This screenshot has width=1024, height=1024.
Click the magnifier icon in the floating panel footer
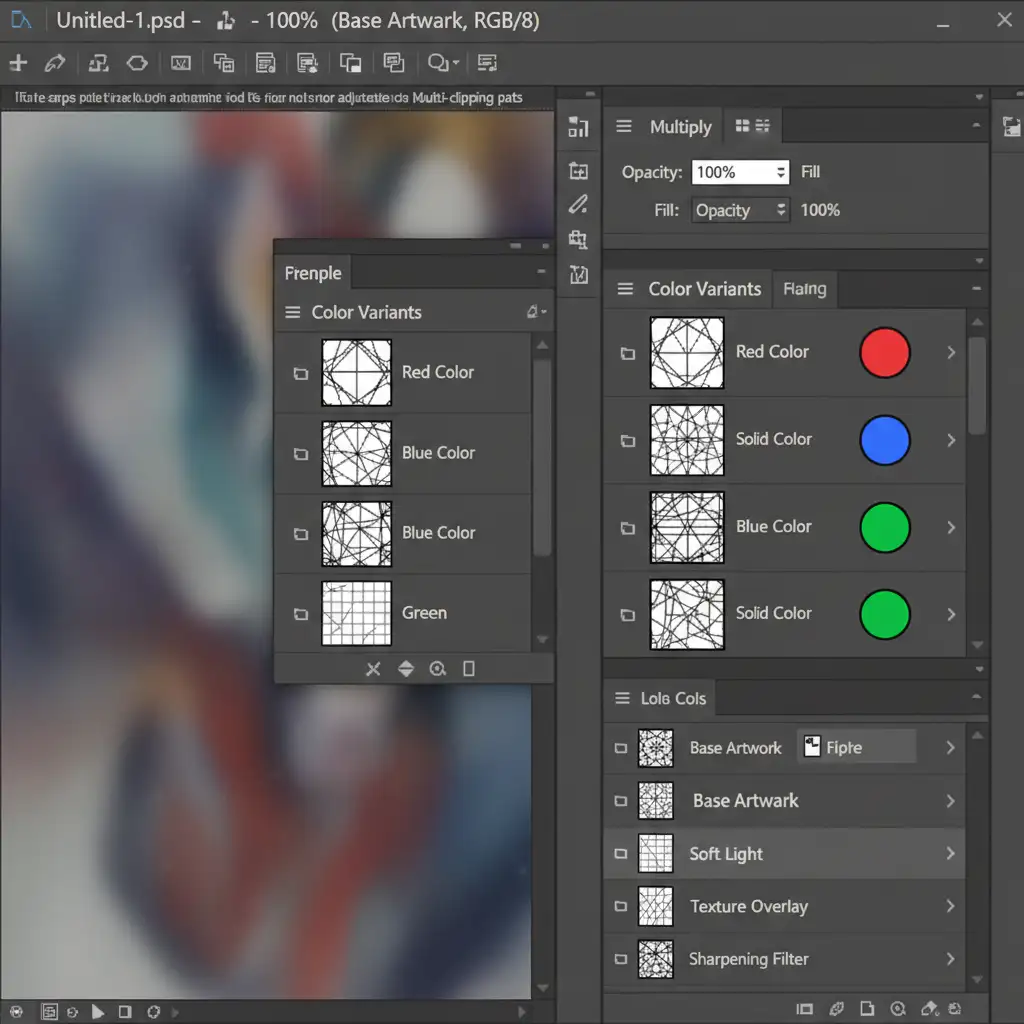point(437,669)
